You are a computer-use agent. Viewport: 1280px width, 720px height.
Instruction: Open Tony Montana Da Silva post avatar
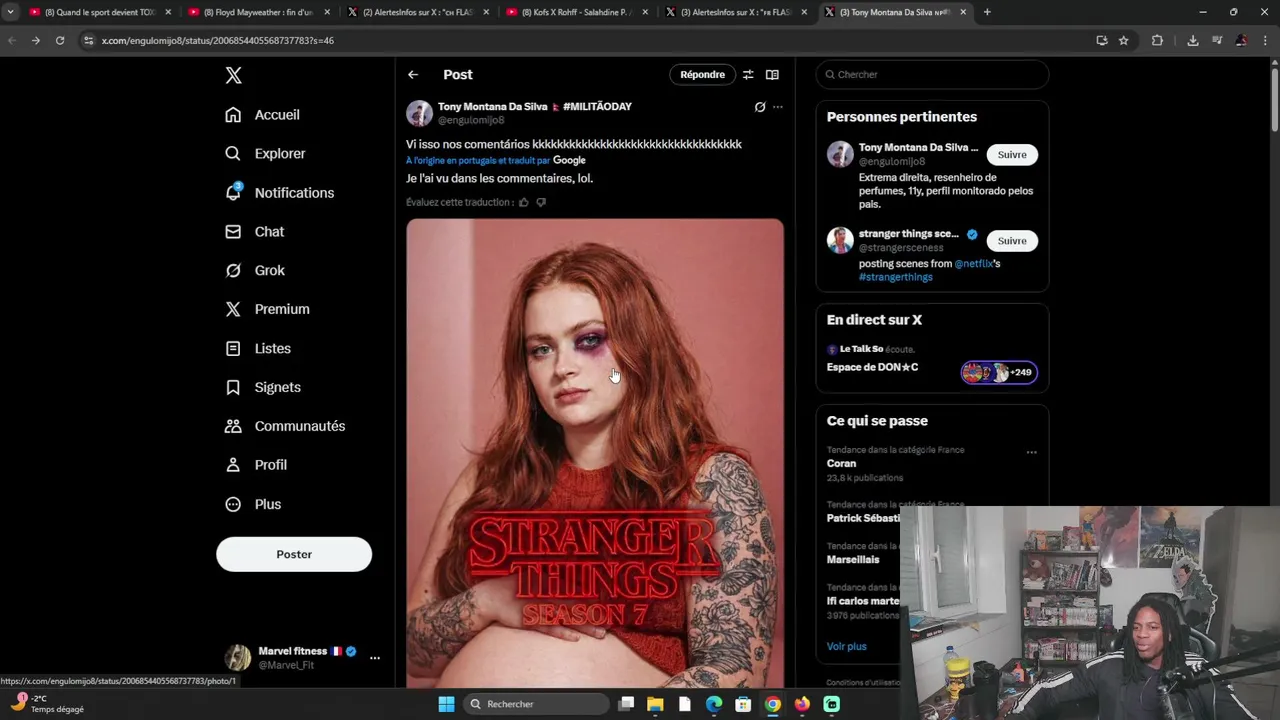coord(419,113)
